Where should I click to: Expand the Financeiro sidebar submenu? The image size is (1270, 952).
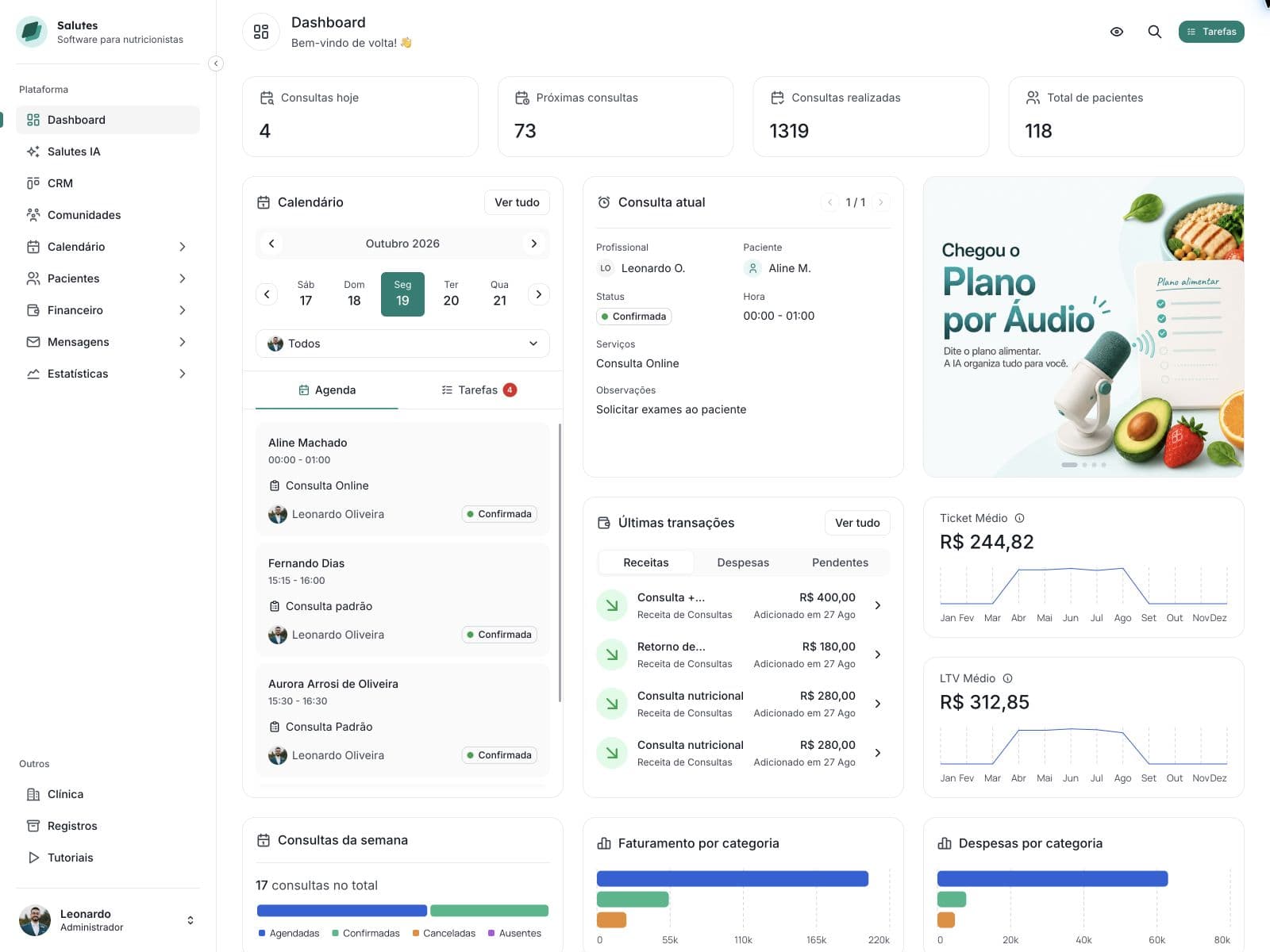(183, 310)
